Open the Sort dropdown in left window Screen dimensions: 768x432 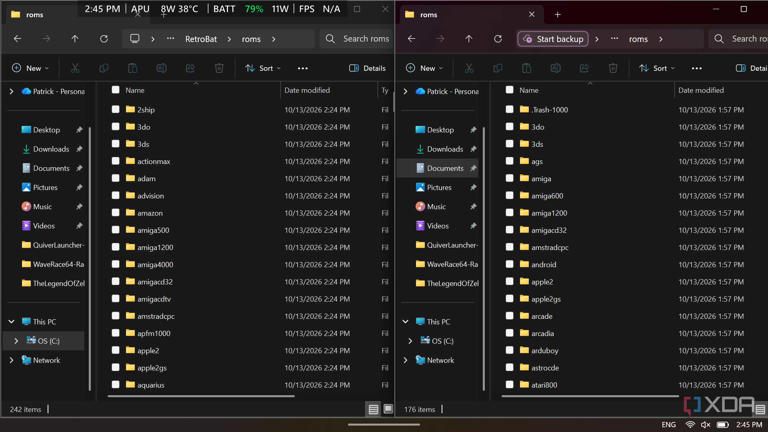[x=263, y=68]
